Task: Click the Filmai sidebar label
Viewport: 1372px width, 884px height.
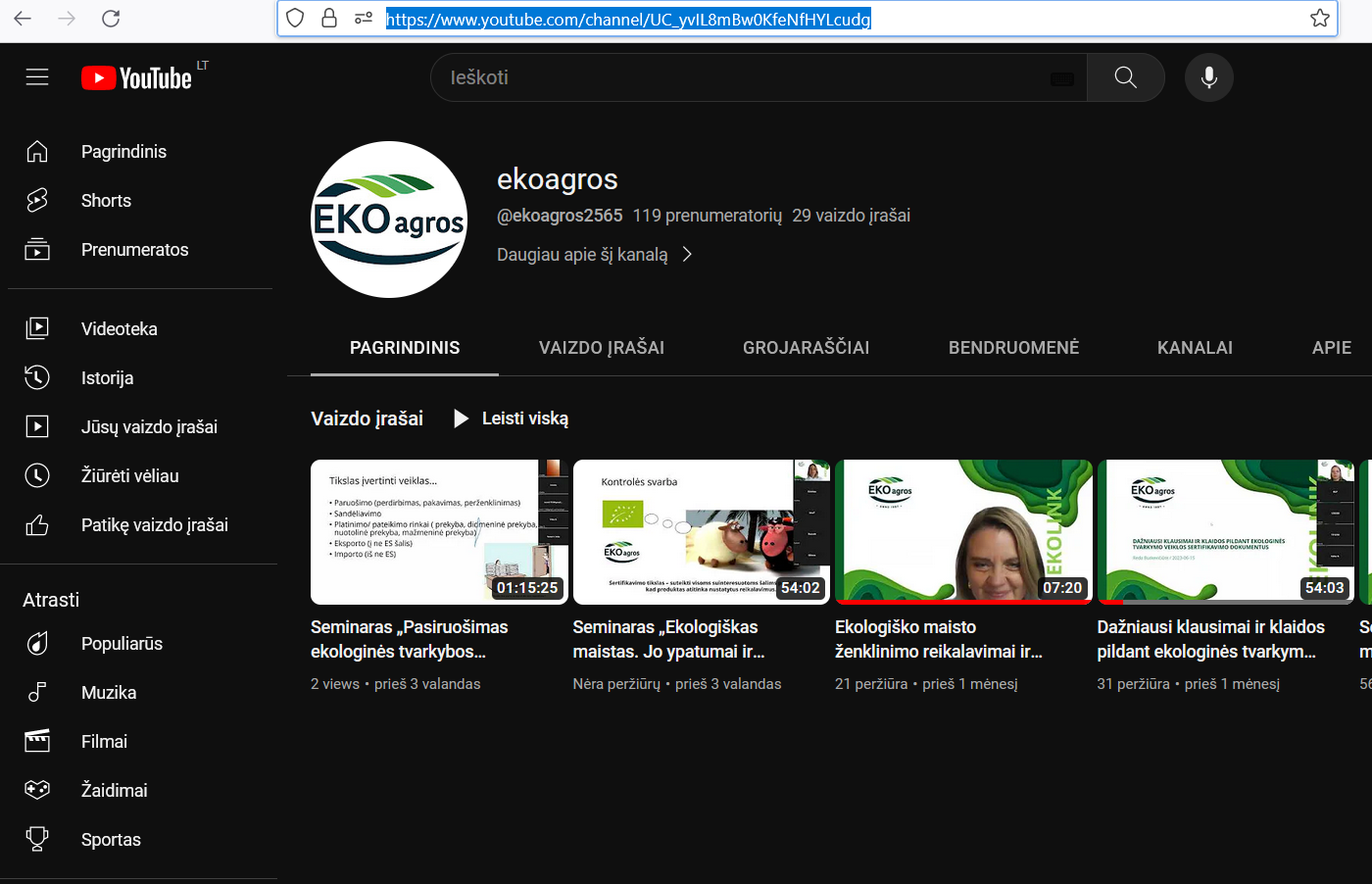Action: [104, 742]
